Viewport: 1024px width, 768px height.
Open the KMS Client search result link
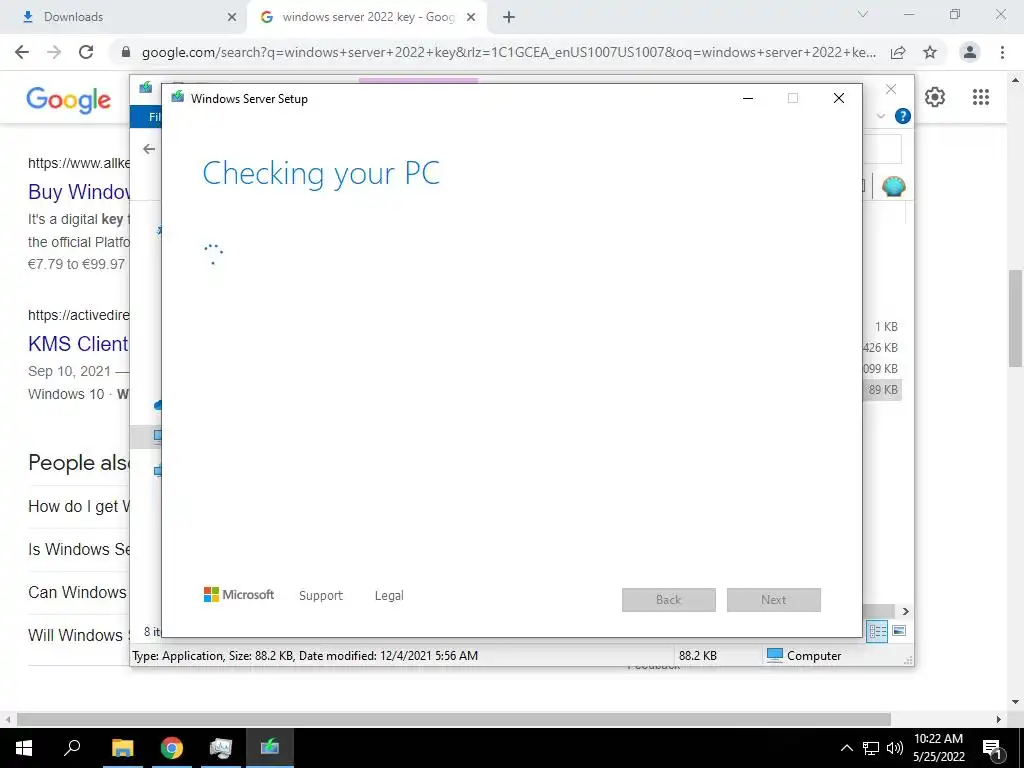pyautogui.click(x=78, y=344)
